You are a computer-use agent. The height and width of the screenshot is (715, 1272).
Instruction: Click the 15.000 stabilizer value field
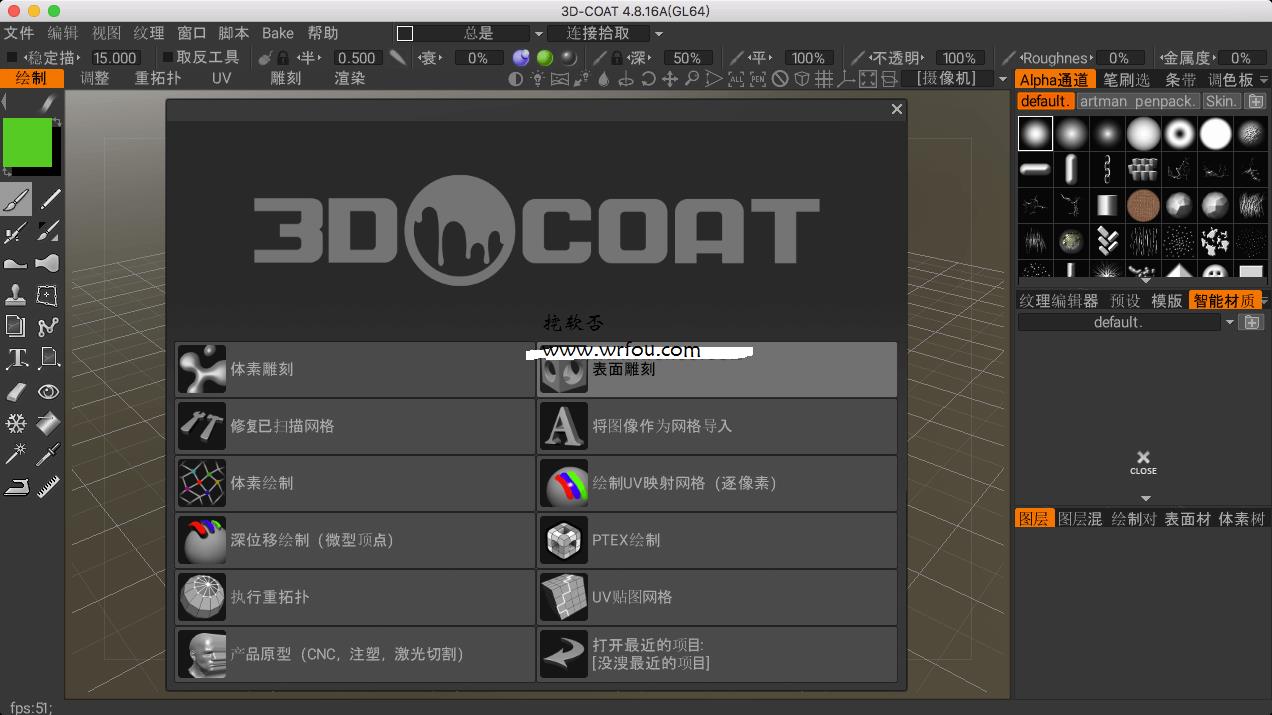[x=115, y=58]
